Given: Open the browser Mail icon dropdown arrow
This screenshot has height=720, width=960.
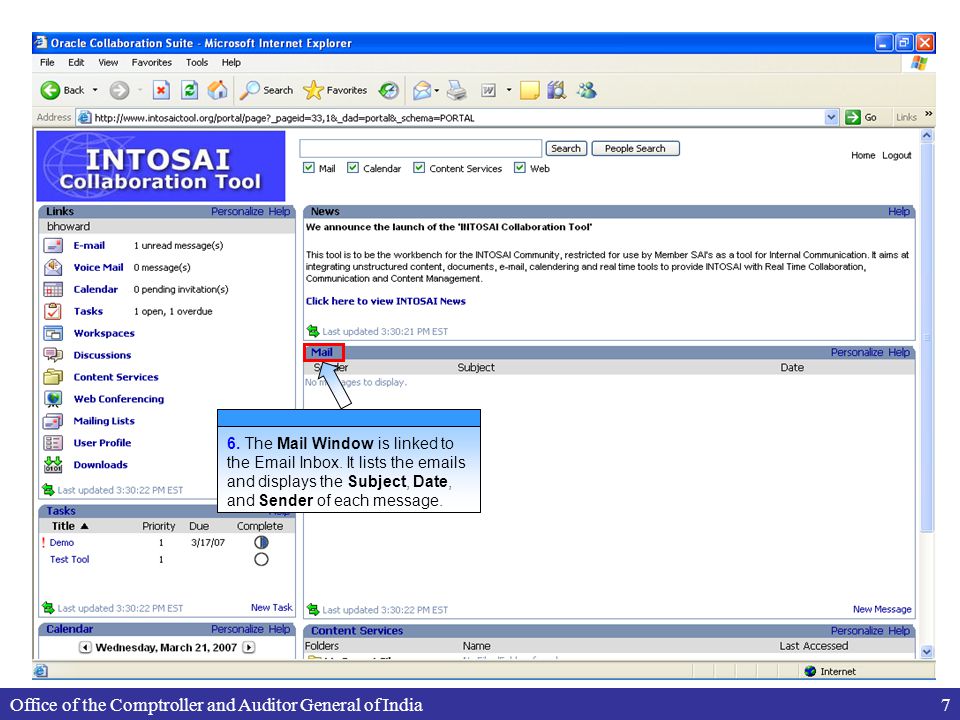Looking at the screenshot, I should [437, 91].
